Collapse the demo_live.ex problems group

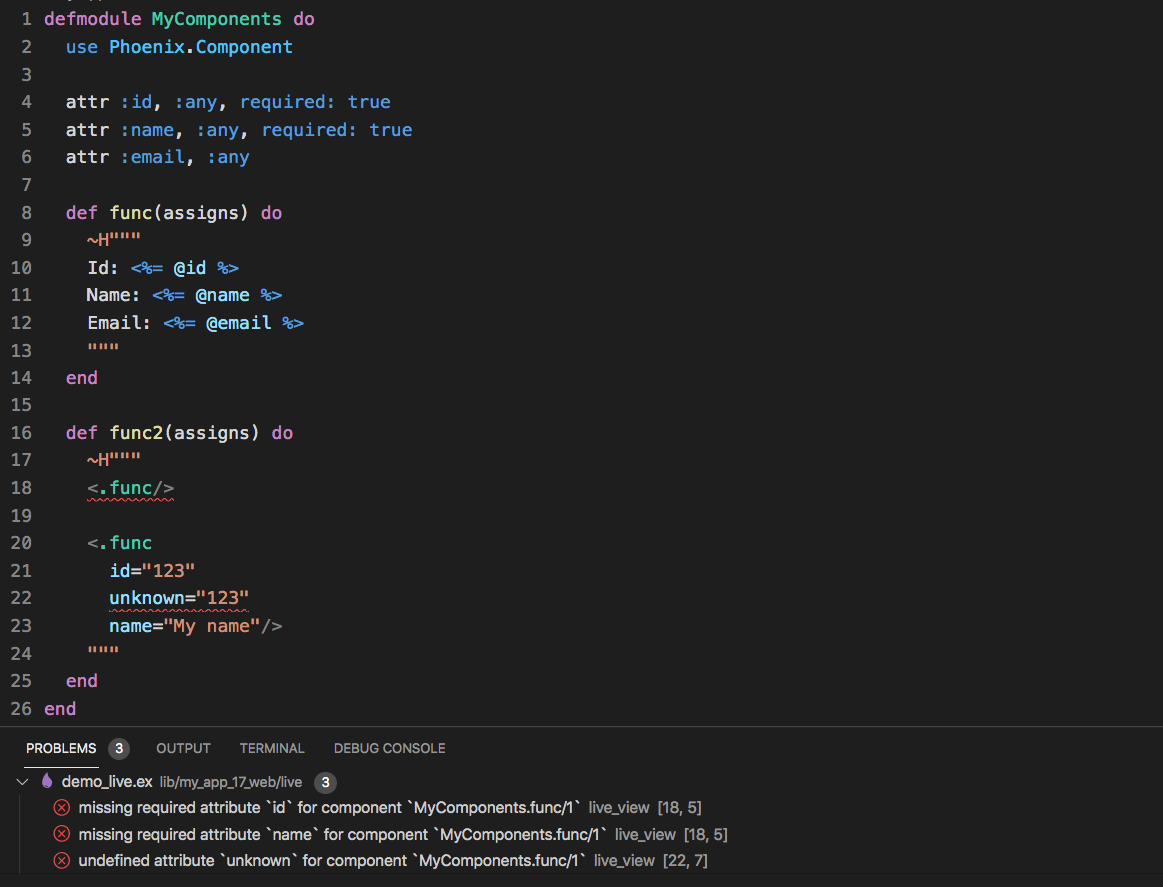22,783
